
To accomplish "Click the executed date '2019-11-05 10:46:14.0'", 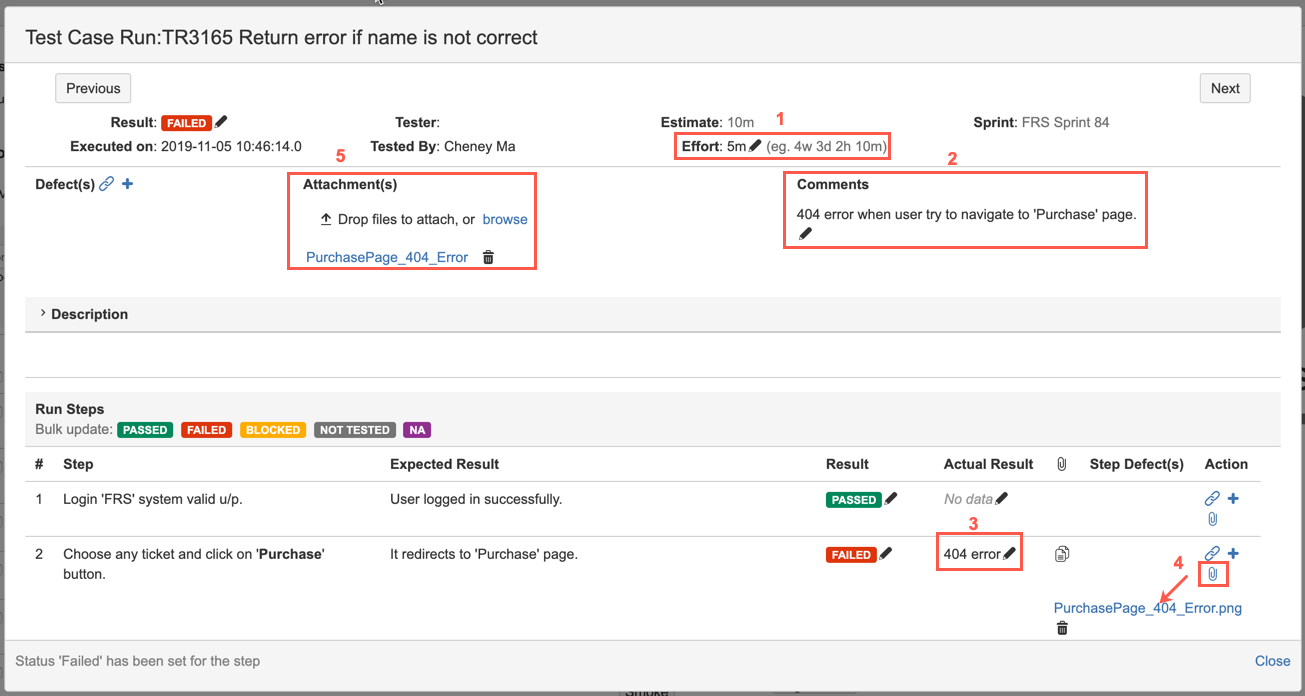I will point(231,146).
